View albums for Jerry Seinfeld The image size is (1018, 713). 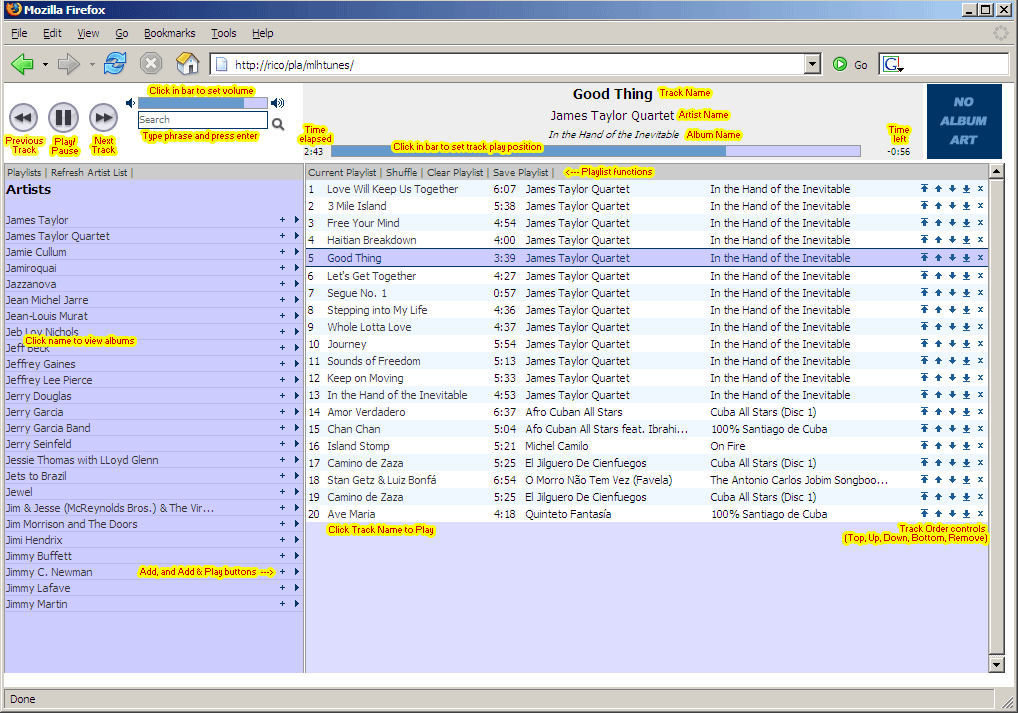click(x=38, y=444)
